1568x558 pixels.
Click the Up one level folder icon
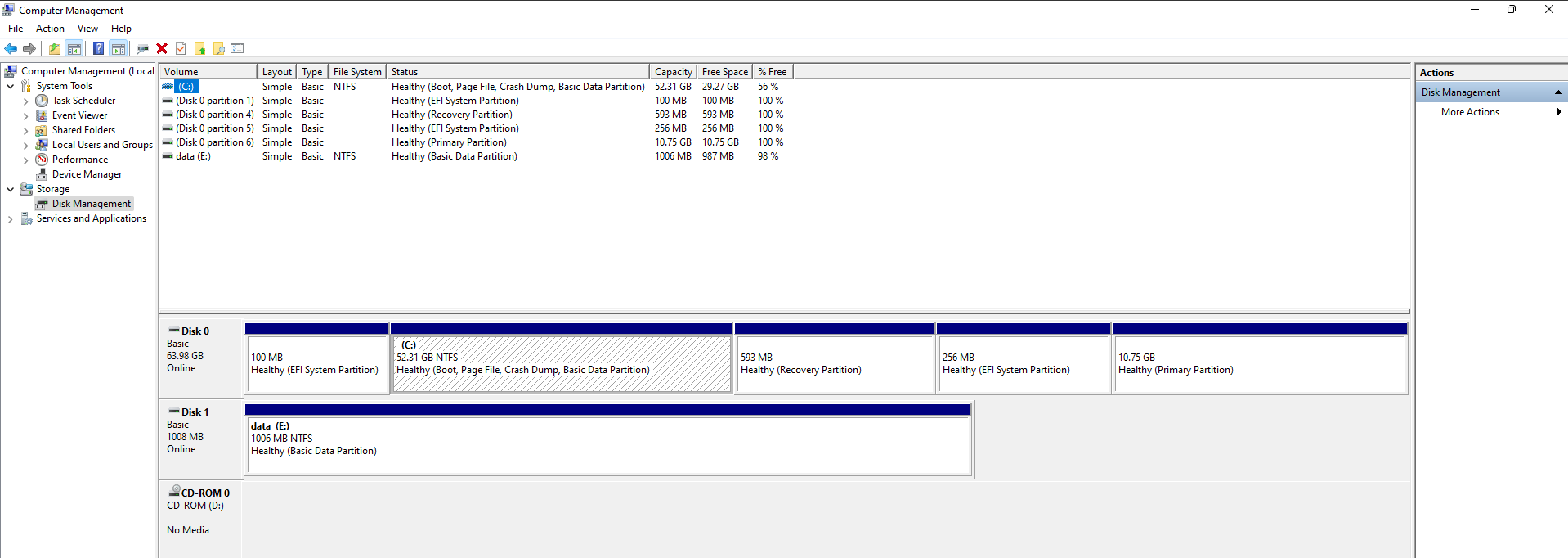(x=55, y=49)
